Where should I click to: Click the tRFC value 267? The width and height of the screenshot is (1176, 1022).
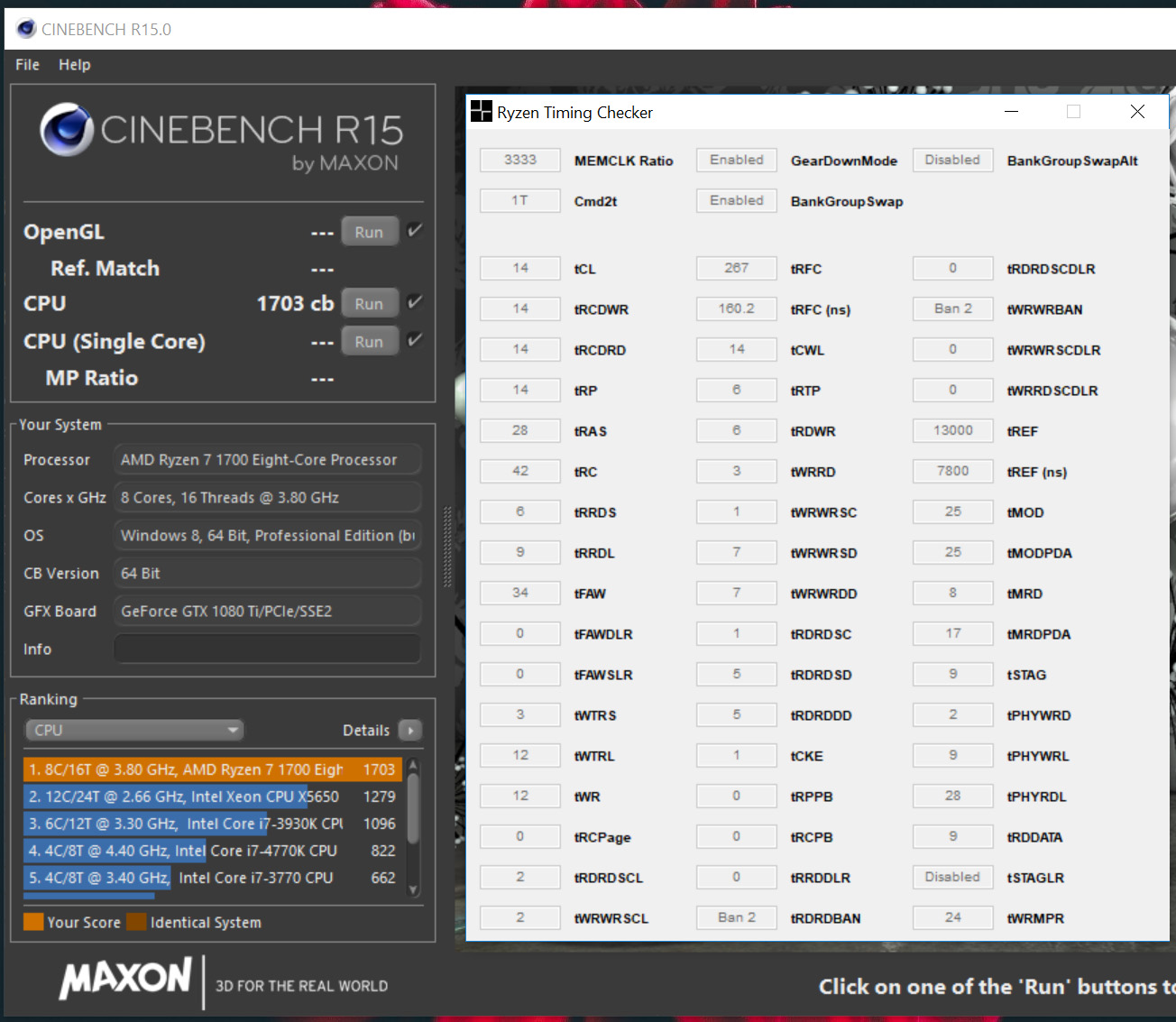tap(737, 268)
